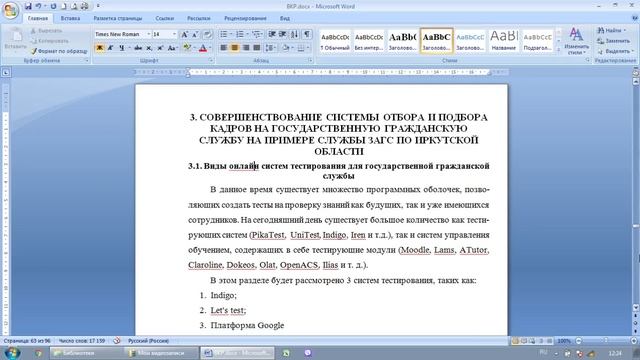Viewport: 640px width, 360px height.
Task: Toggle Italic formatting button
Action: click(x=110, y=48)
